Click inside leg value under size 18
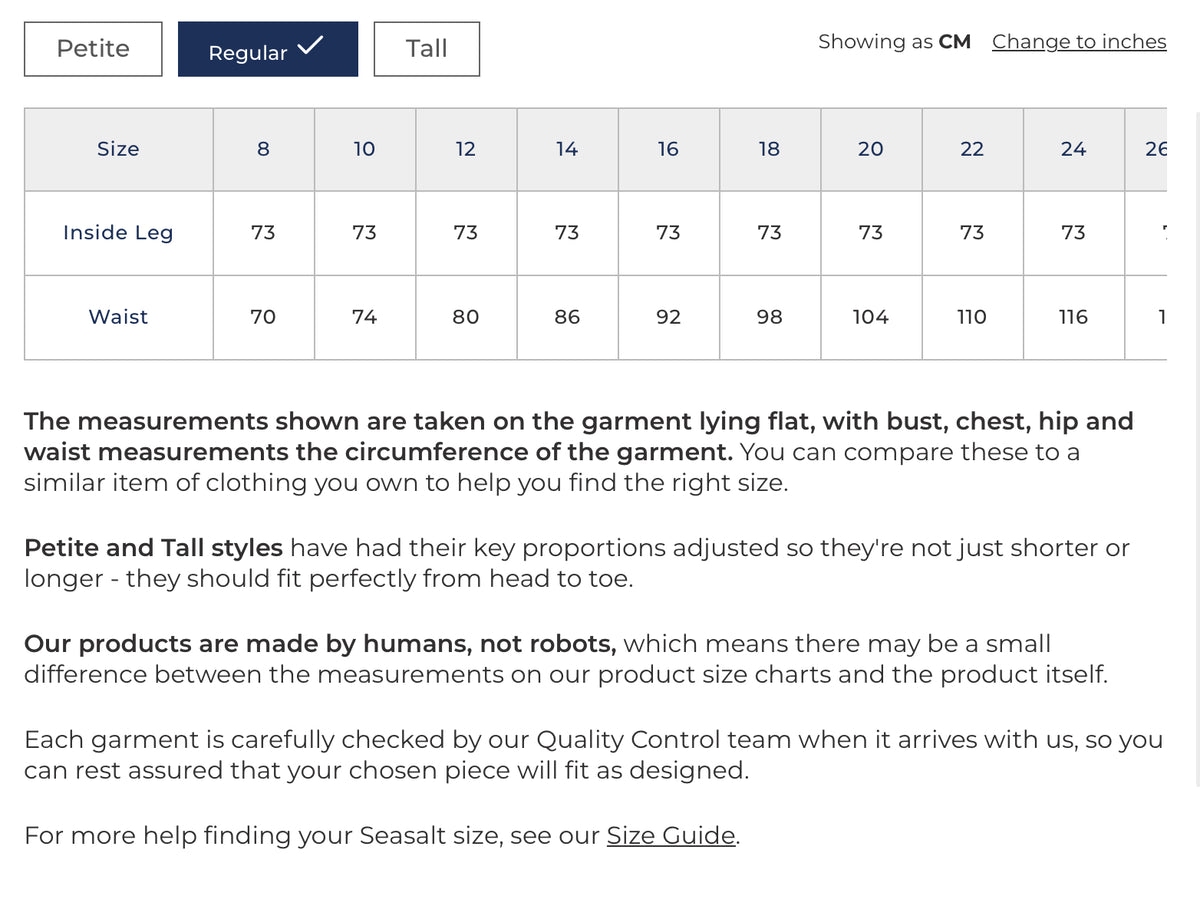 pos(769,233)
